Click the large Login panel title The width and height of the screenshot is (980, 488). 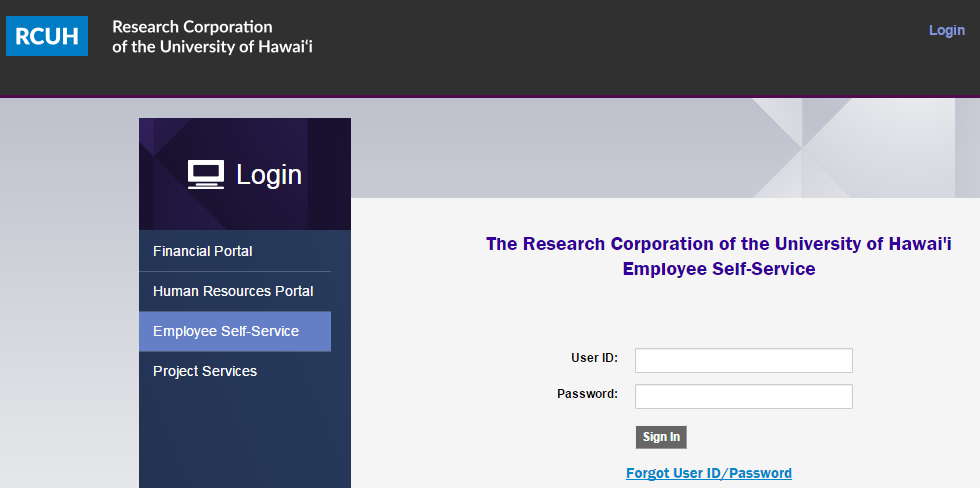pos(269,175)
